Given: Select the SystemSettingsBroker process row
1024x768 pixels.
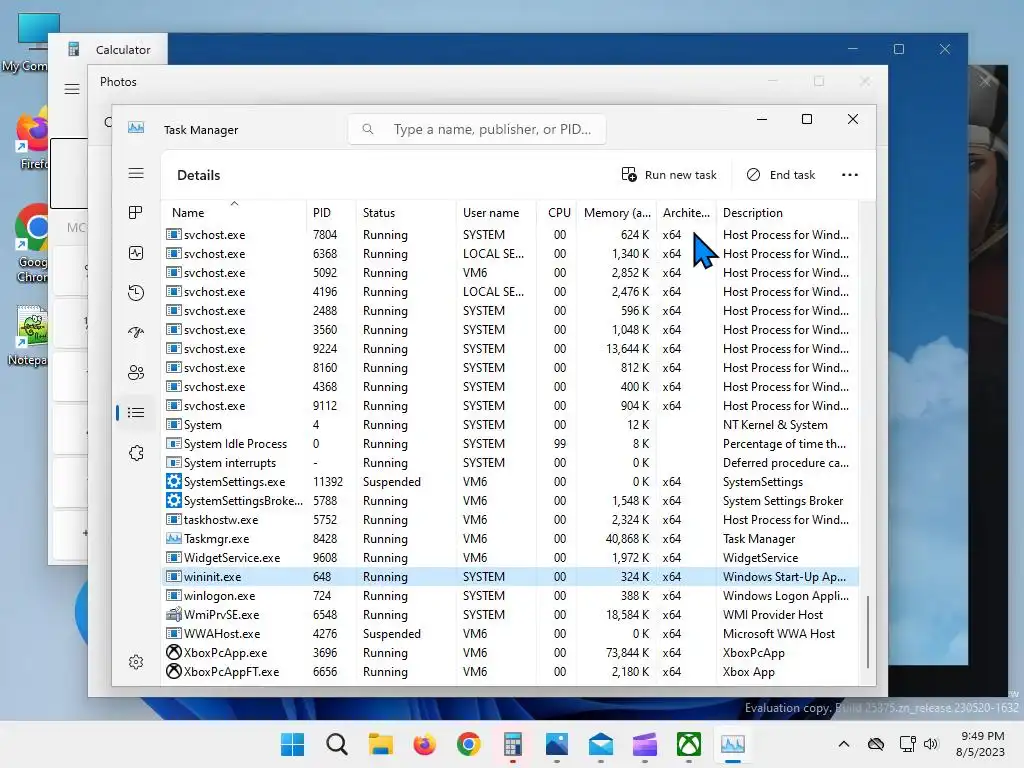Looking at the screenshot, I should pyautogui.click(x=510, y=501).
